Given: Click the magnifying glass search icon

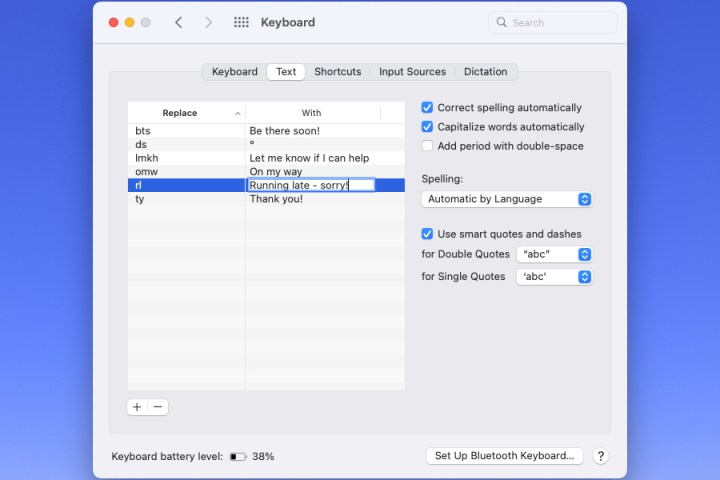Looking at the screenshot, I should pyautogui.click(x=501, y=23).
